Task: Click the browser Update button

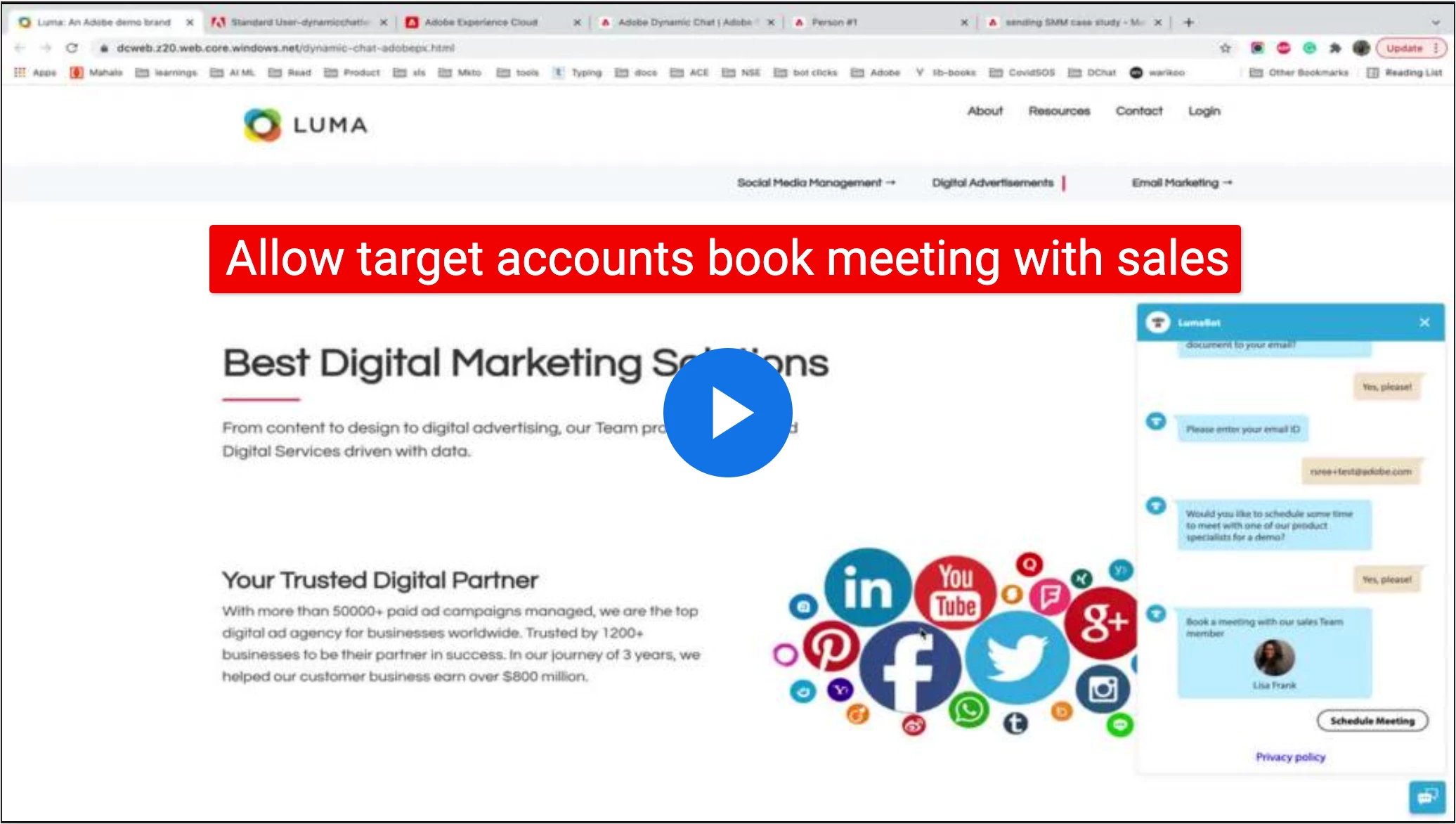Action: [1405, 48]
